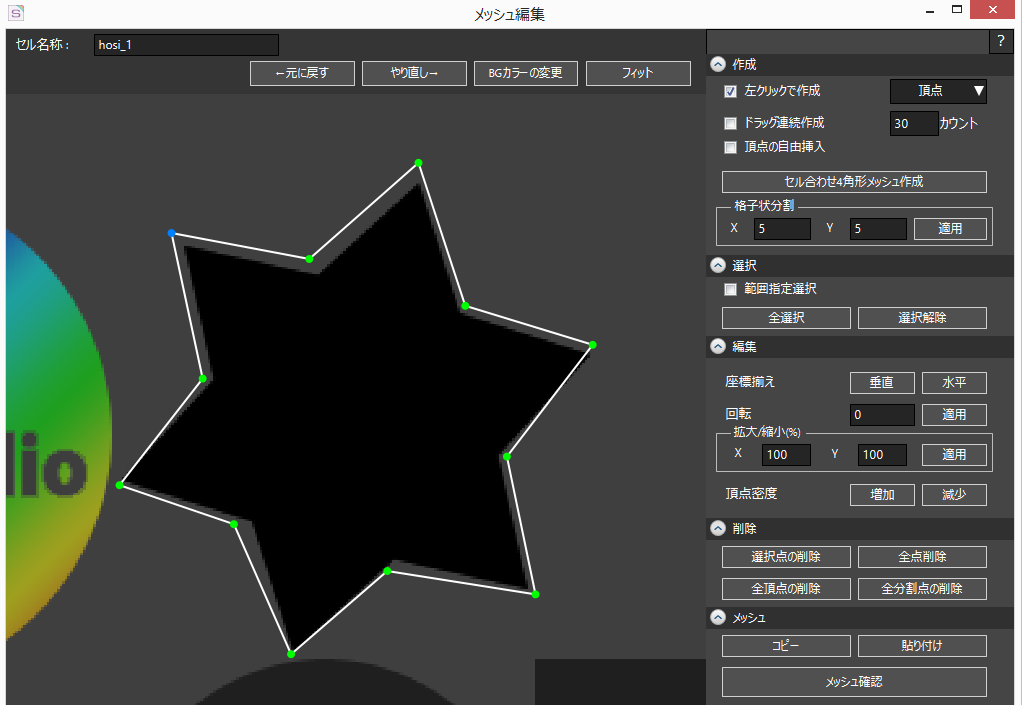Focus the 拡大/縮小 X percent field

click(786, 455)
